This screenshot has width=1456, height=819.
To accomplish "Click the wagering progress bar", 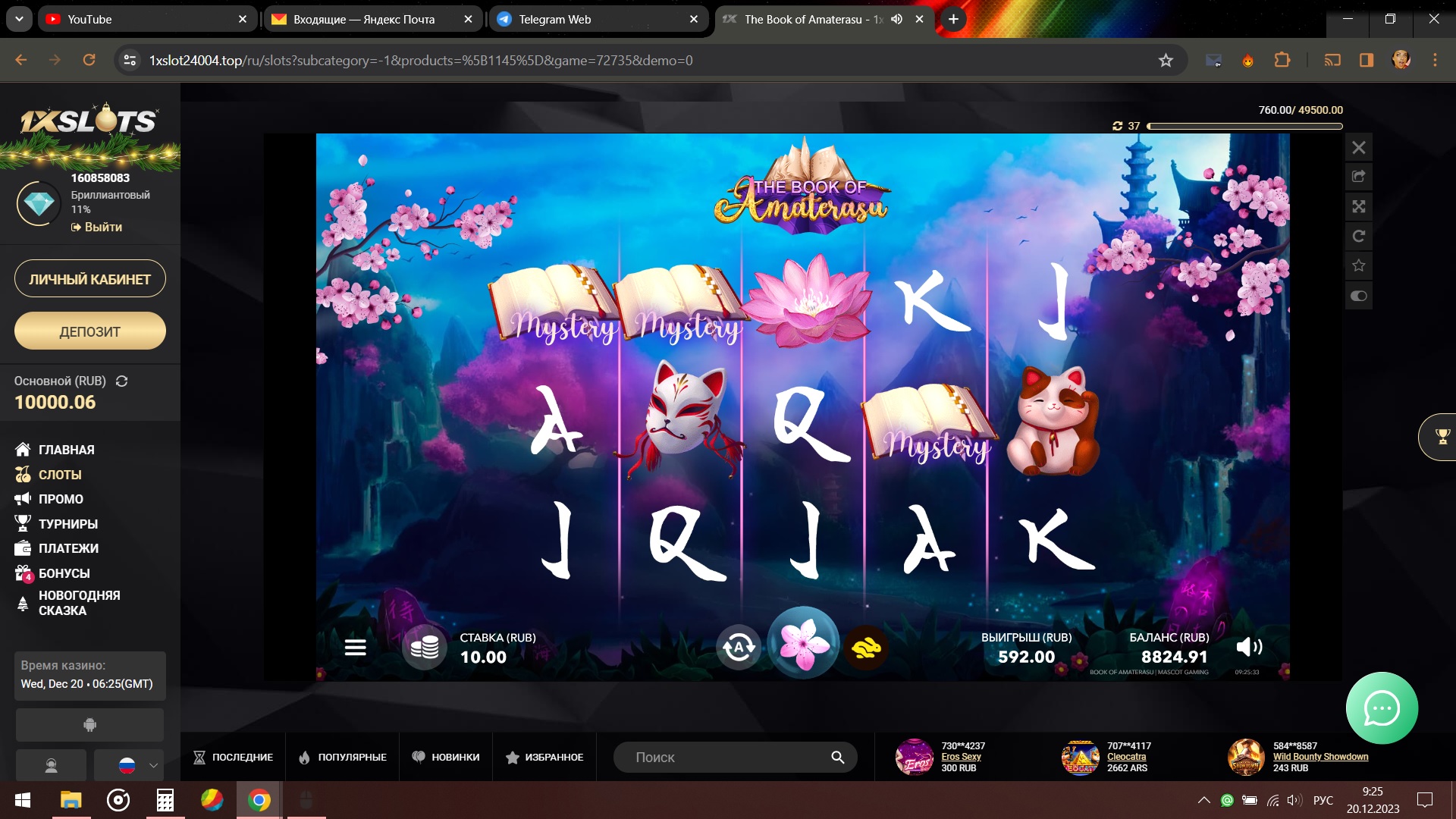I will click(1244, 126).
